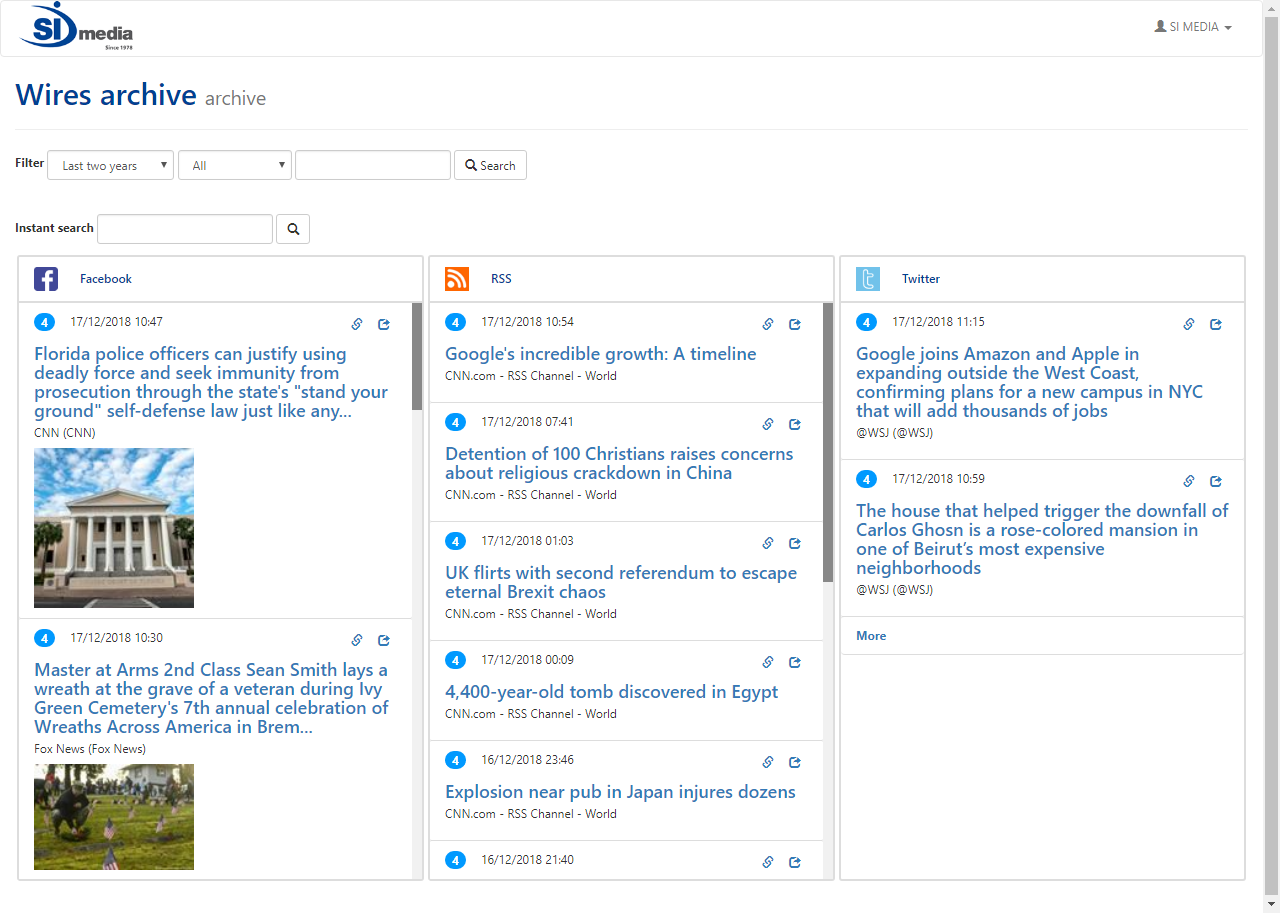Viewport: 1280px width, 913px height.
Task: Click share icon for Google joins Amazon tweet
Action: click(x=1216, y=324)
